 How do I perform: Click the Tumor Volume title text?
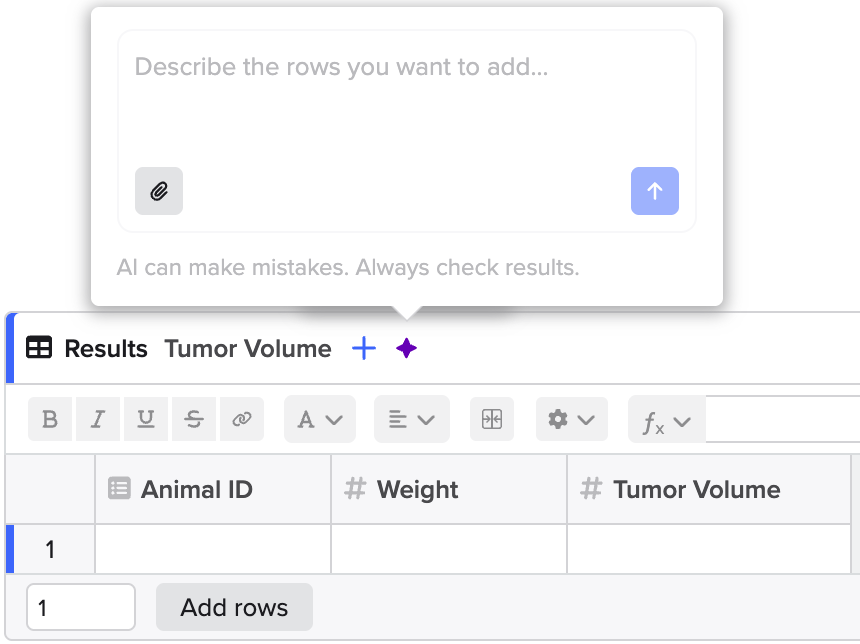[x=248, y=348]
